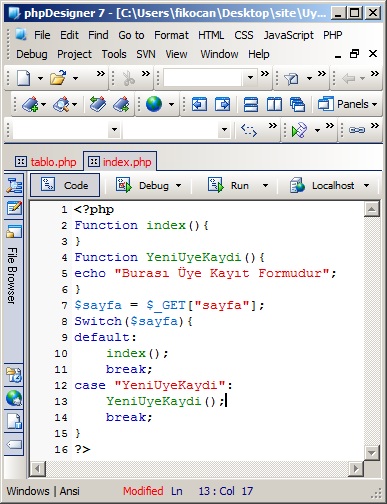Click the book icon with green arrows
387x504 pixels.
[98, 104]
